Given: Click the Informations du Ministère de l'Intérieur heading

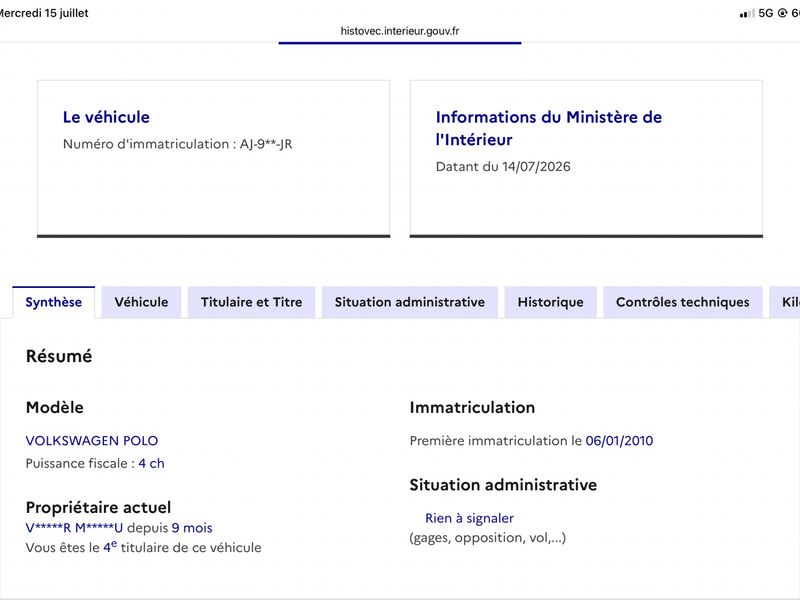Looking at the screenshot, I should click(548, 128).
